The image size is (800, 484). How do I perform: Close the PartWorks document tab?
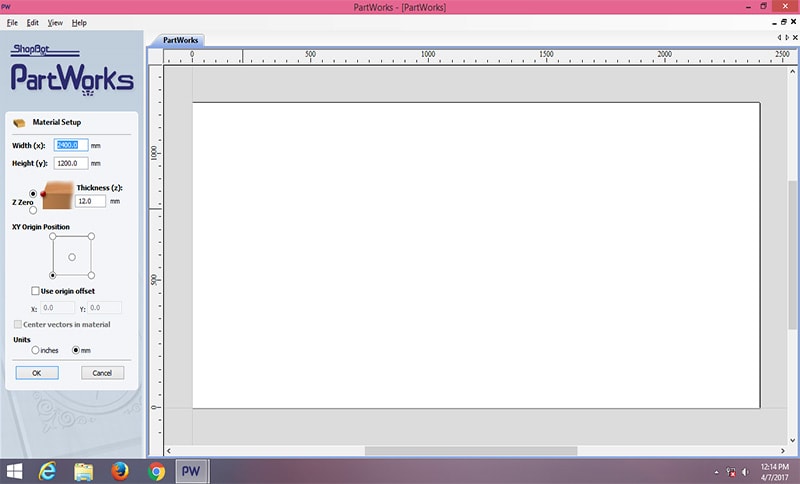(x=795, y=37)
